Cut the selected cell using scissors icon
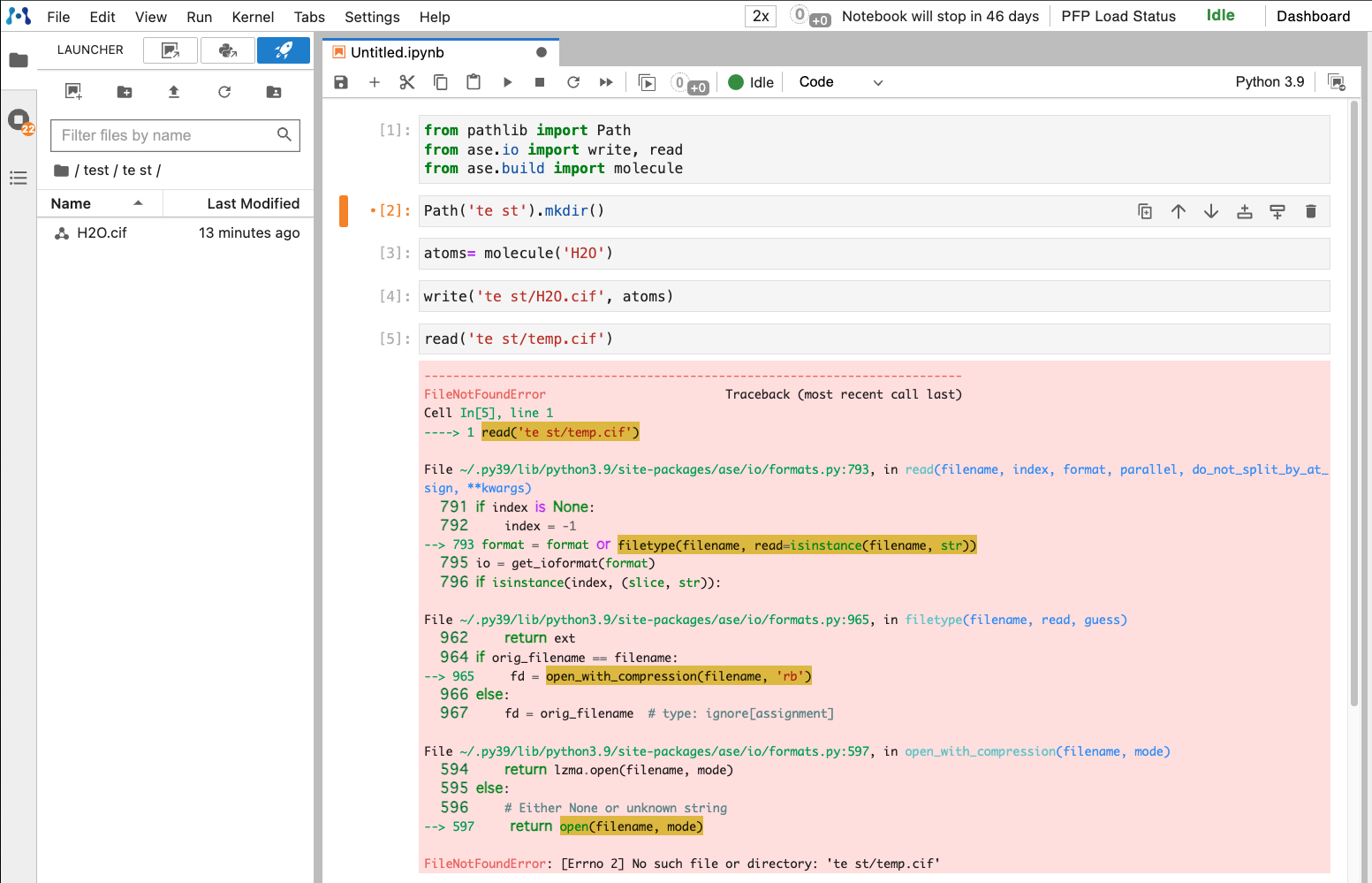The image size is (1372, 883). point(407,82)
